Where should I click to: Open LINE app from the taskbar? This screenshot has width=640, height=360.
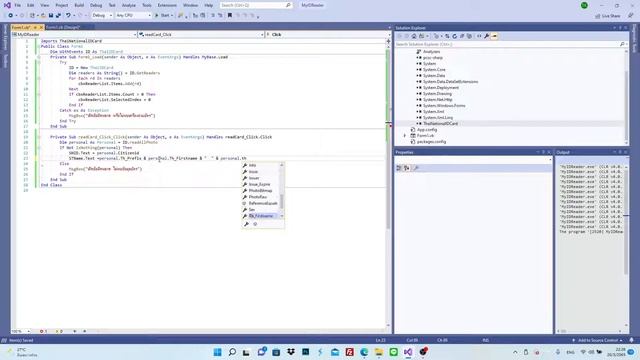tap(393, 352)
